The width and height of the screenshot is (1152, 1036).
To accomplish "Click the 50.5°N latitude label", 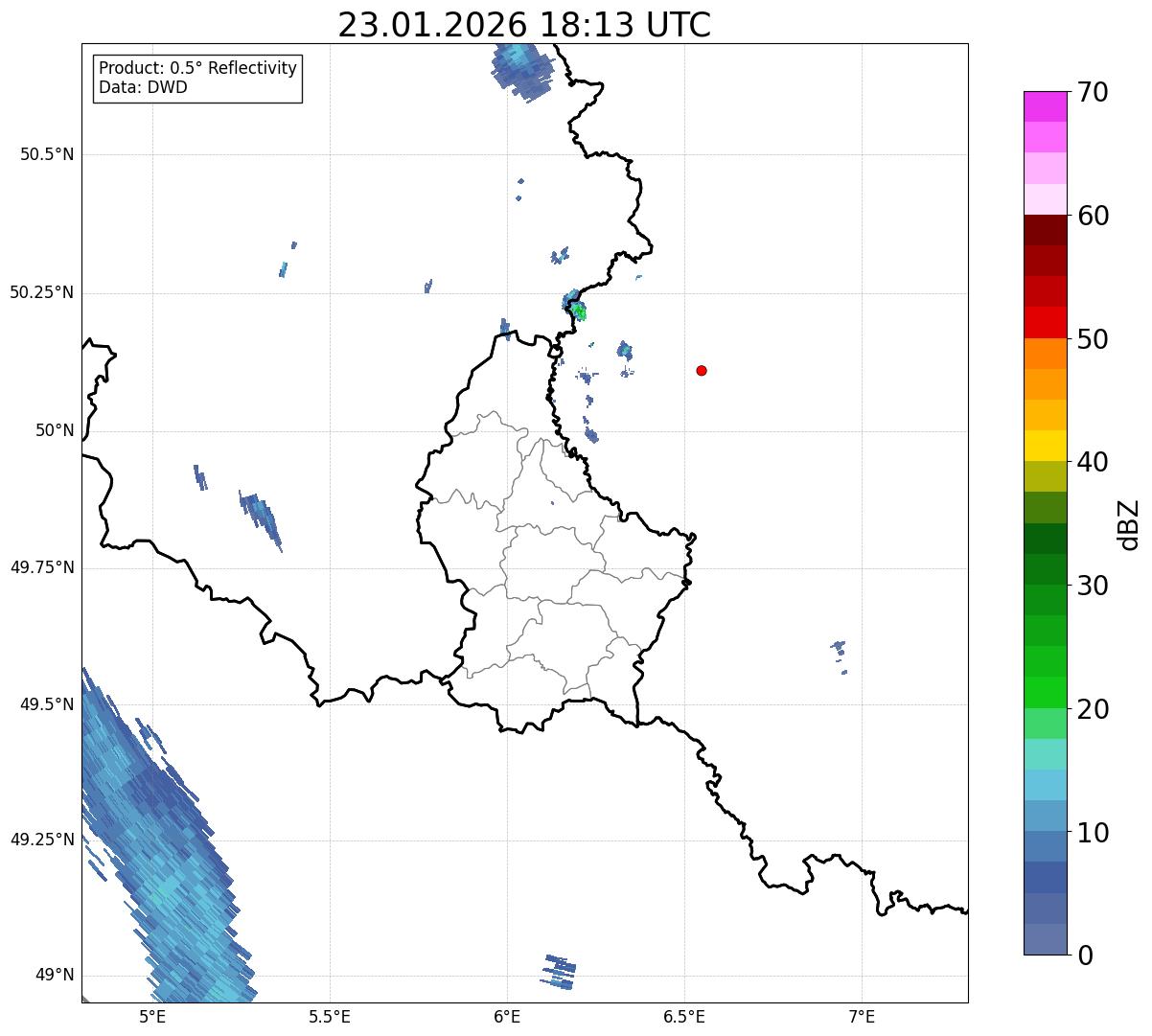I will coord(47,154).
